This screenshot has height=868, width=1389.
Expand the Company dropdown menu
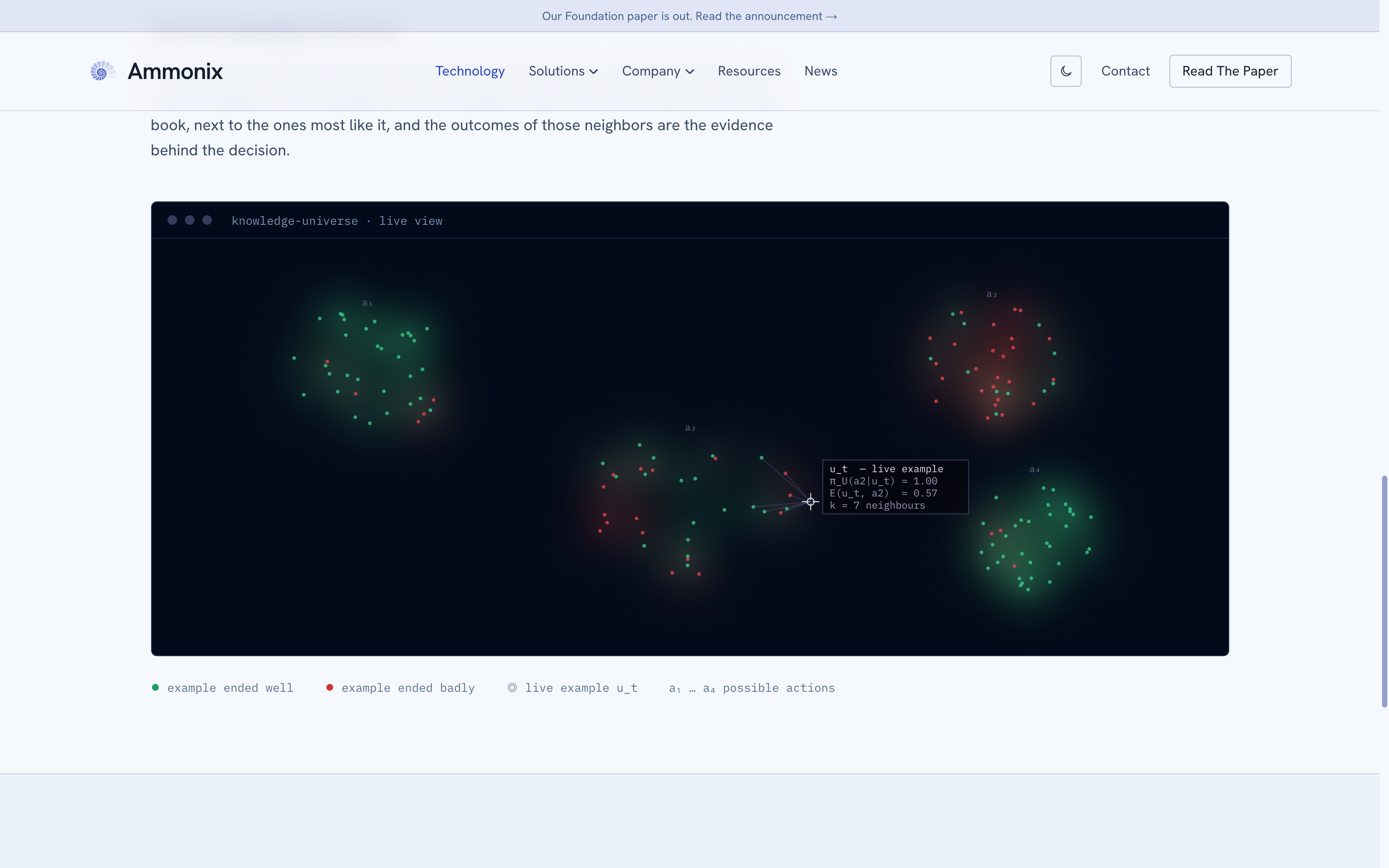click(x=658, y=71)
